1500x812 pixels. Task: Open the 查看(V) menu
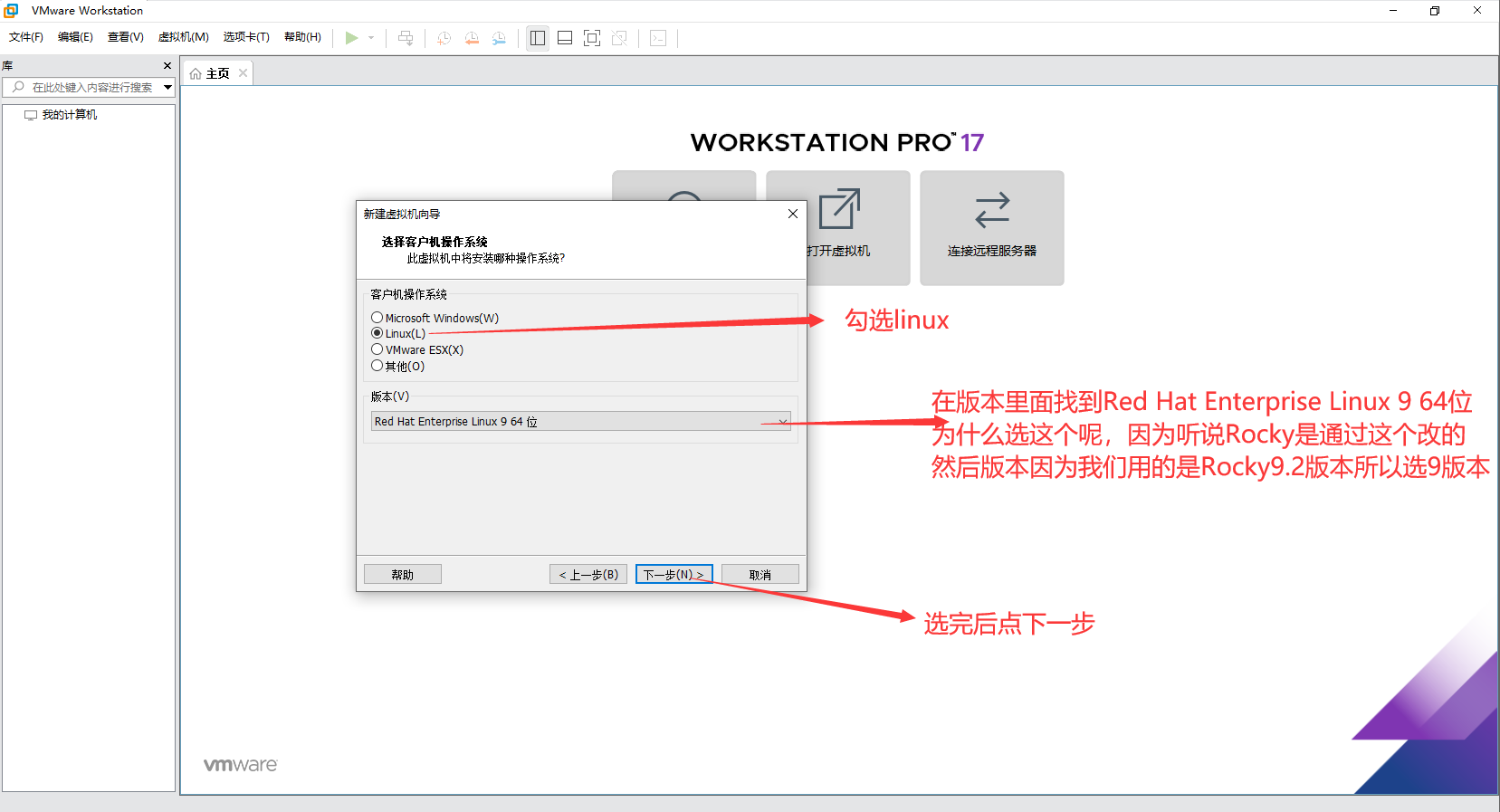[126, 37]
